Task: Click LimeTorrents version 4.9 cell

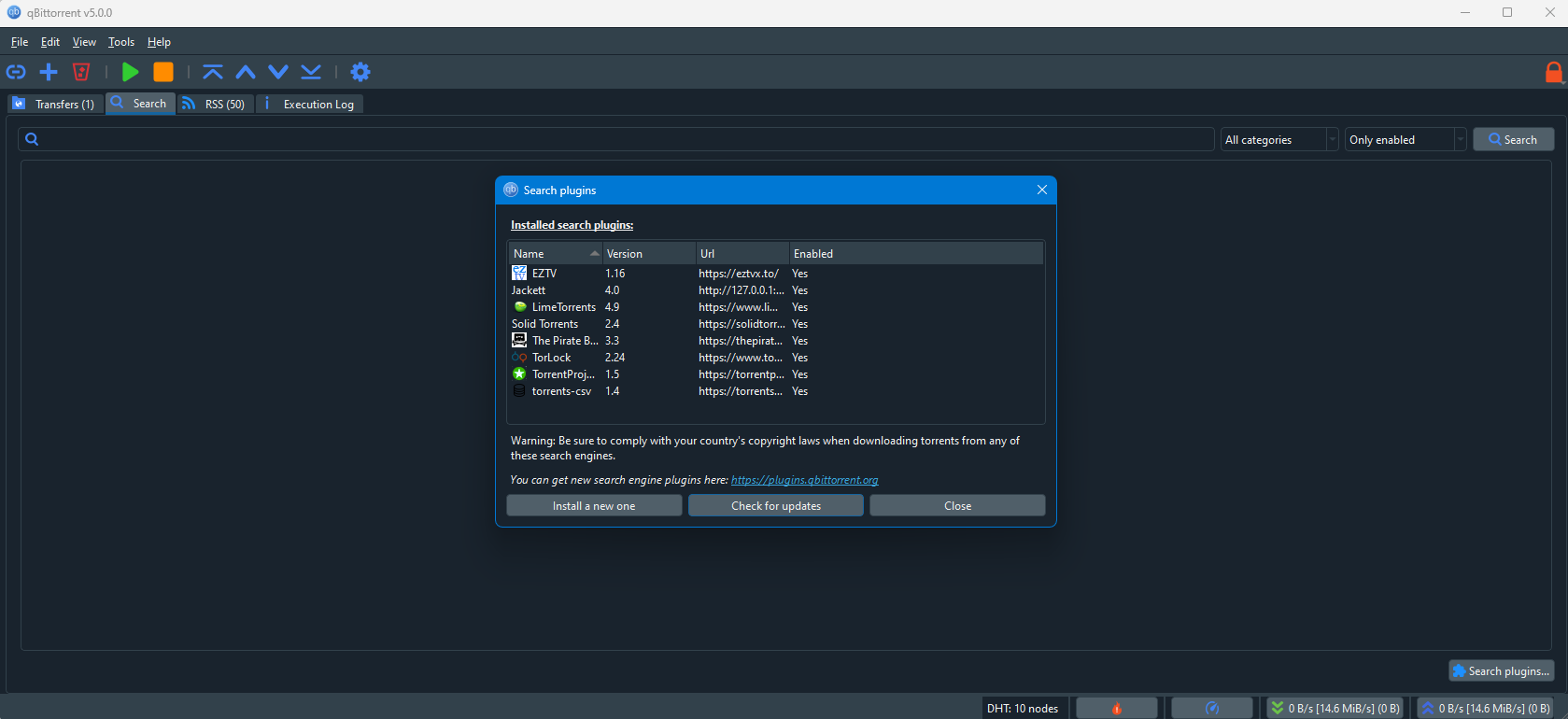Action: pyautogui.click(x=613, y=306)
